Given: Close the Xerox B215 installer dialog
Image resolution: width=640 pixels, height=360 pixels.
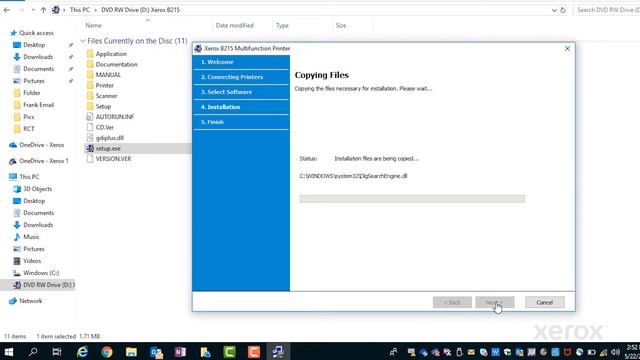Looking at the screenshot, I should pos(567,49).
